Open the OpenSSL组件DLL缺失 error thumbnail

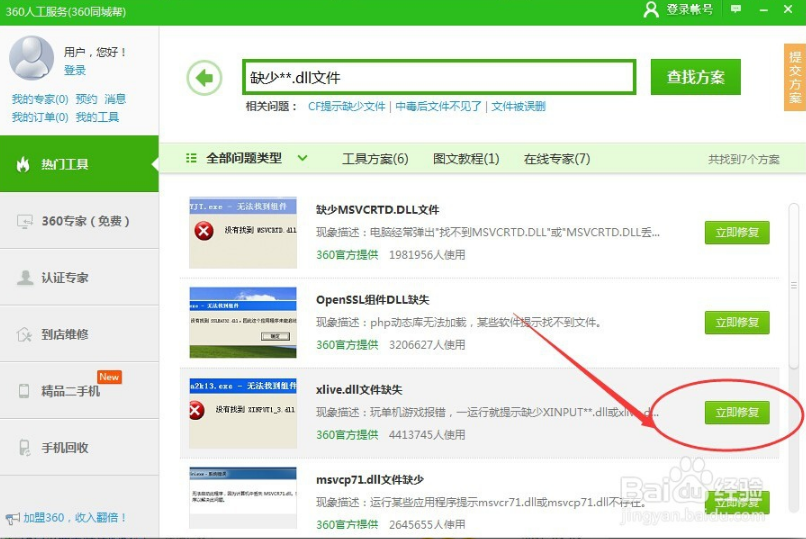tap(243, 322)
